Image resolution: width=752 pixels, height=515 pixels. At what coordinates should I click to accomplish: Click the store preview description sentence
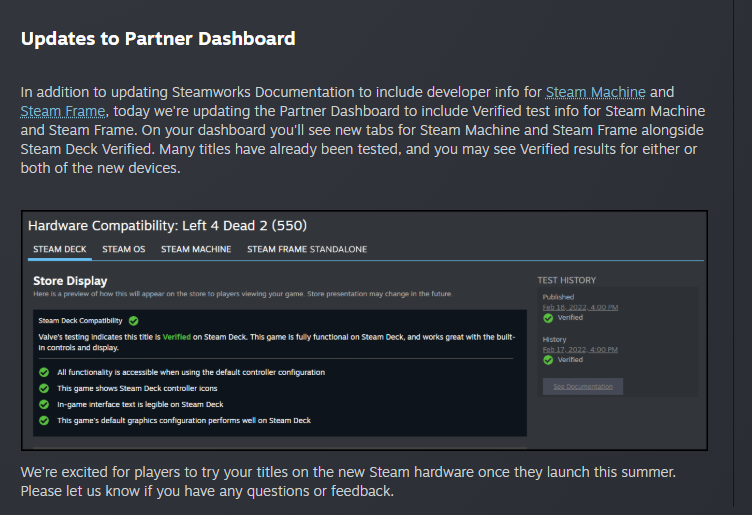(243, 294)
